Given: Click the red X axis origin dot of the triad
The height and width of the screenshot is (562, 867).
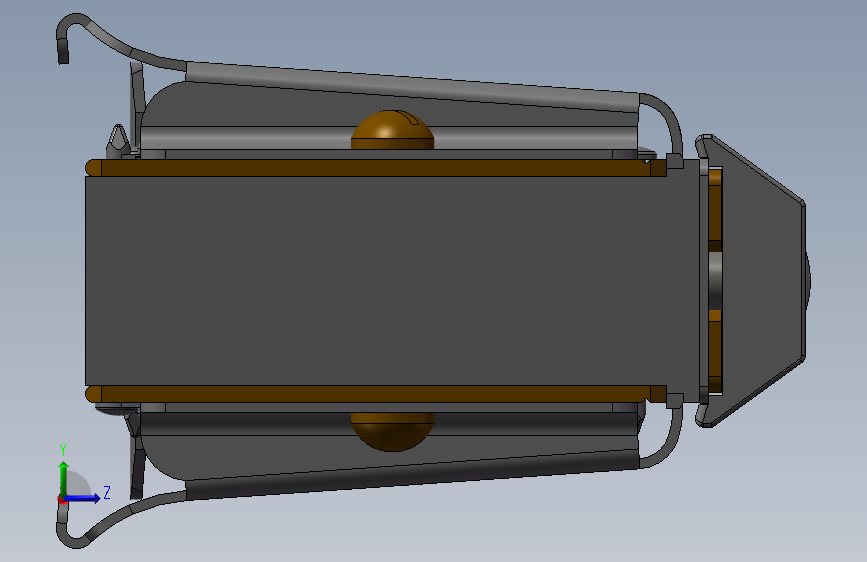Looking at the screenshot, I should tap(61, 500).
